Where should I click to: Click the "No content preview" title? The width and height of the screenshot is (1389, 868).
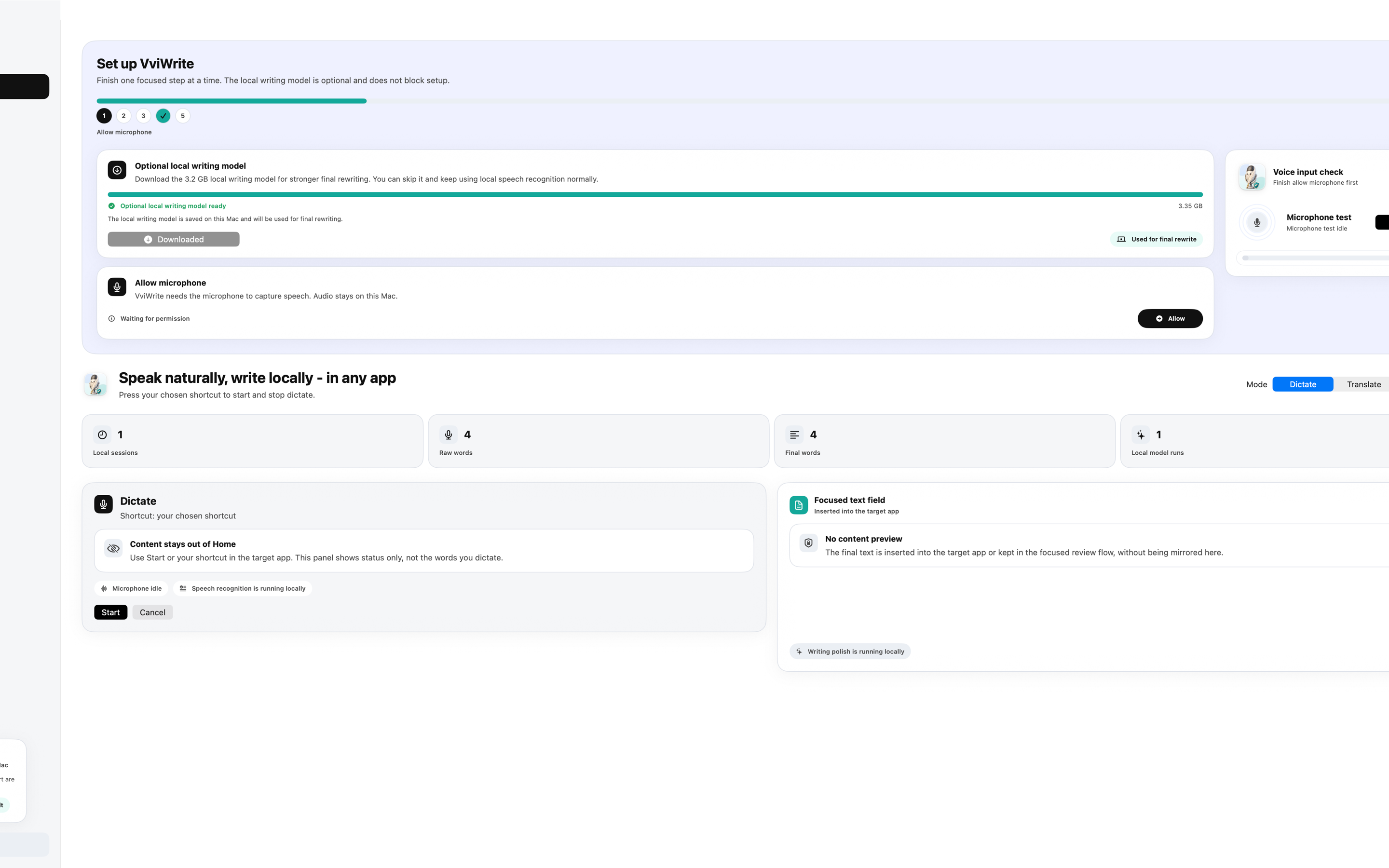pos(863,539)
